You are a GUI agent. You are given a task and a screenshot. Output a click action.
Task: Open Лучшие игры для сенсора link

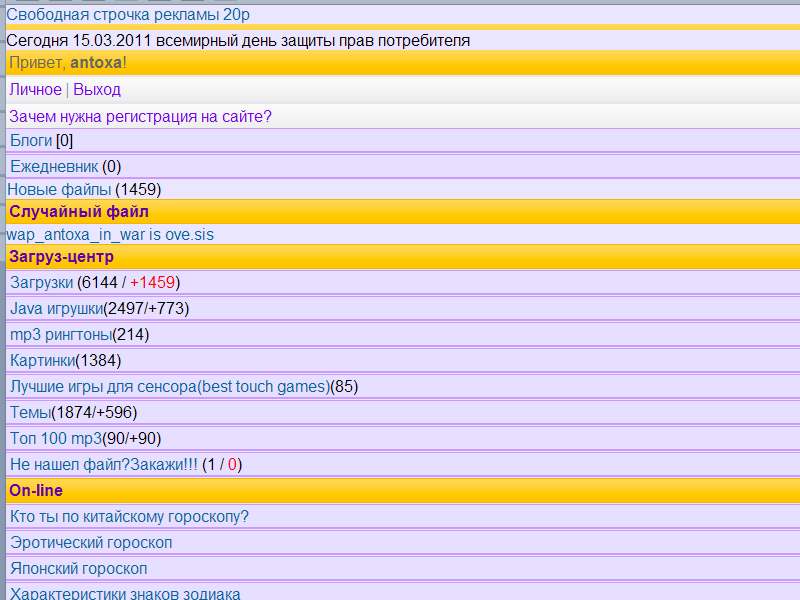[x=169, y=386]
